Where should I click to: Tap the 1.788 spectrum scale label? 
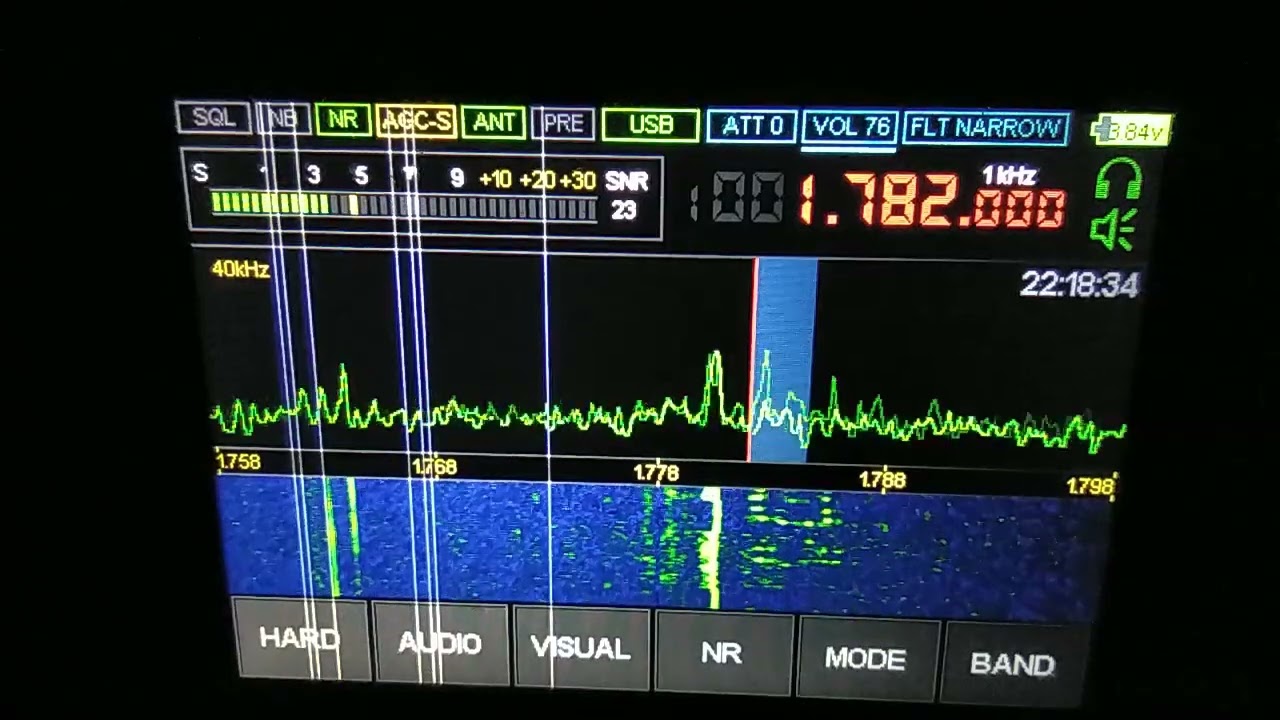(x=882, y=481)
